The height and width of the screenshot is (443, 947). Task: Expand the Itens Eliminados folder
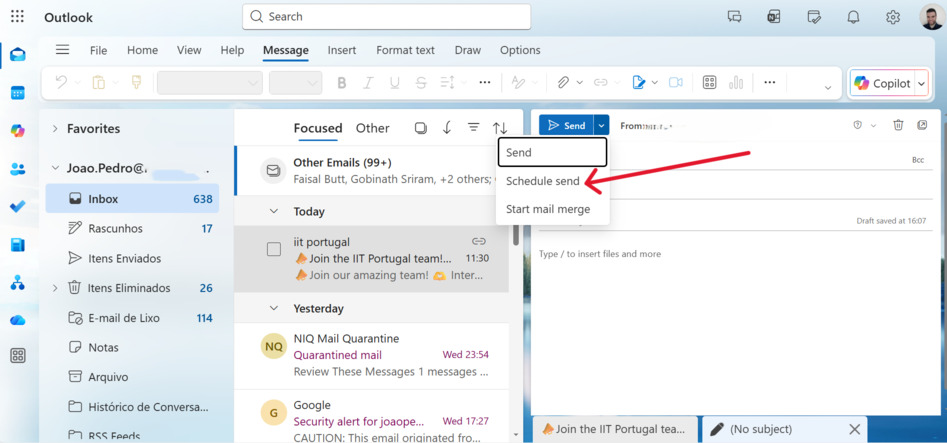click(x=56, y=288)
